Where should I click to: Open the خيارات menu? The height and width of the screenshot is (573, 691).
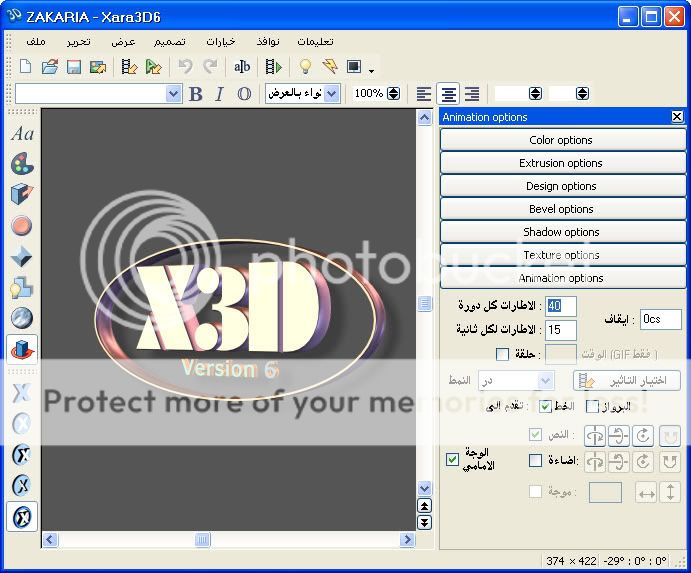point(221,41)
